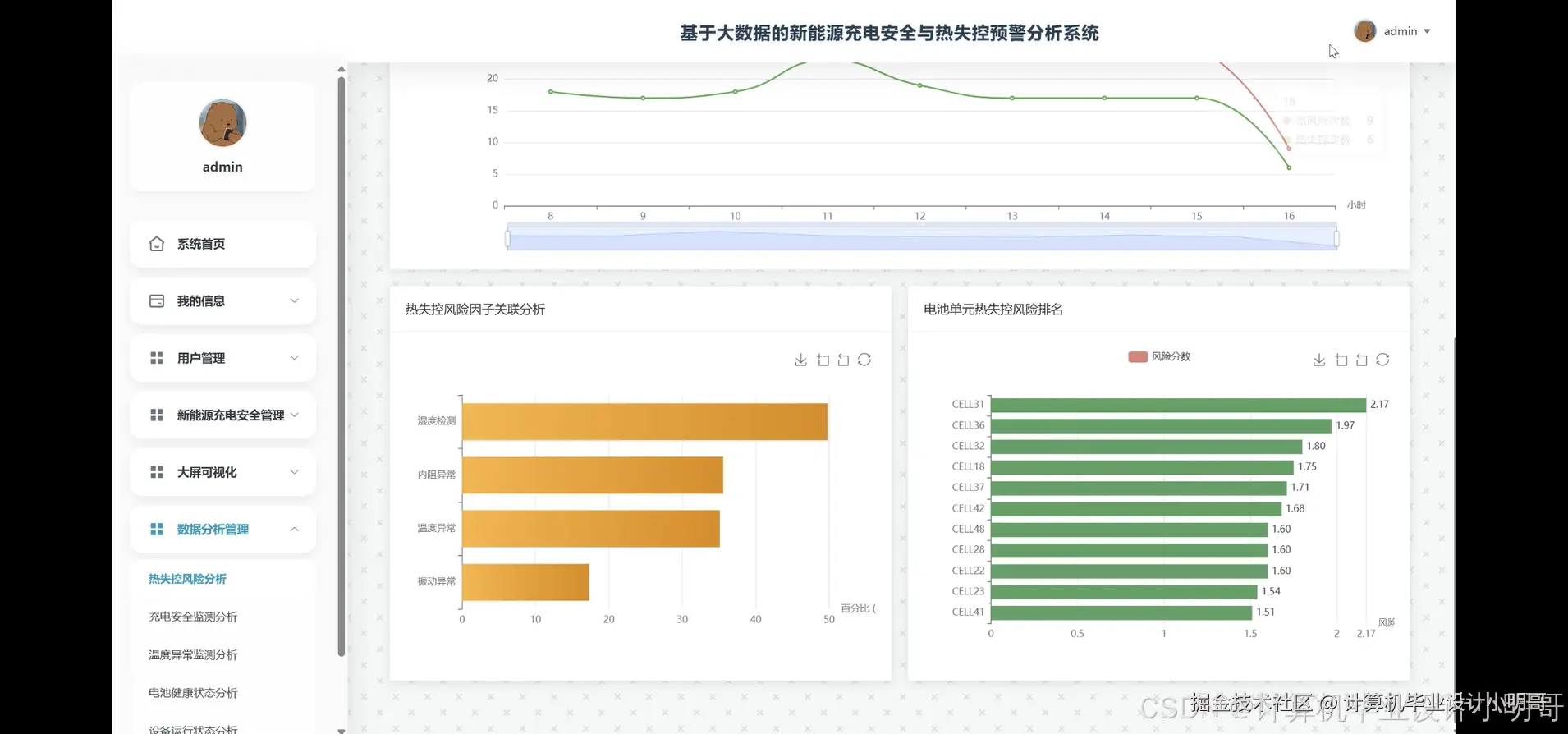Open the 新能源充电安全管理 menu
Viewport: 1568px width, 734px height.
pos(222,415)
